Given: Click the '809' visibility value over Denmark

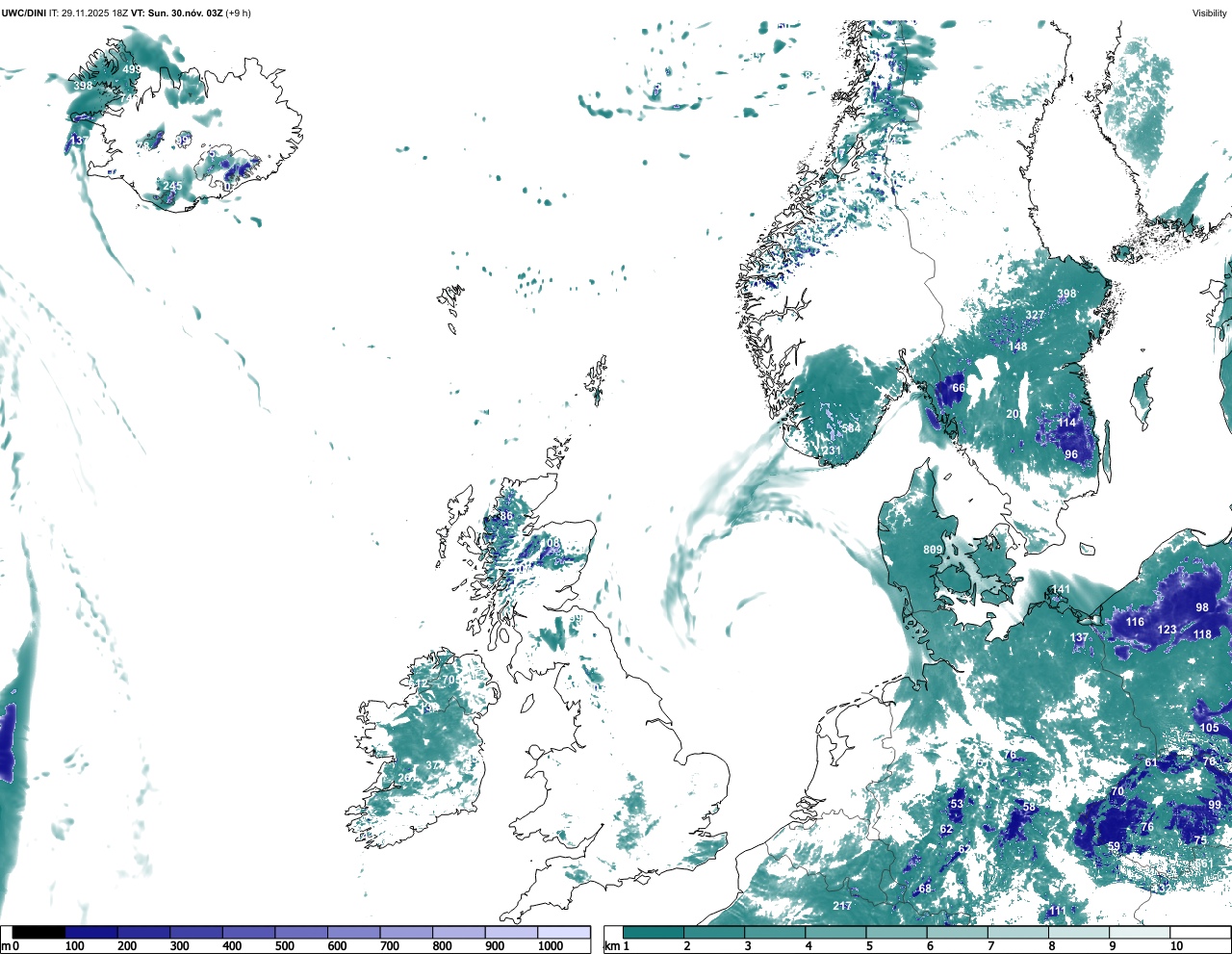Looking at the screenshot, I should click(x=933, y=551).
